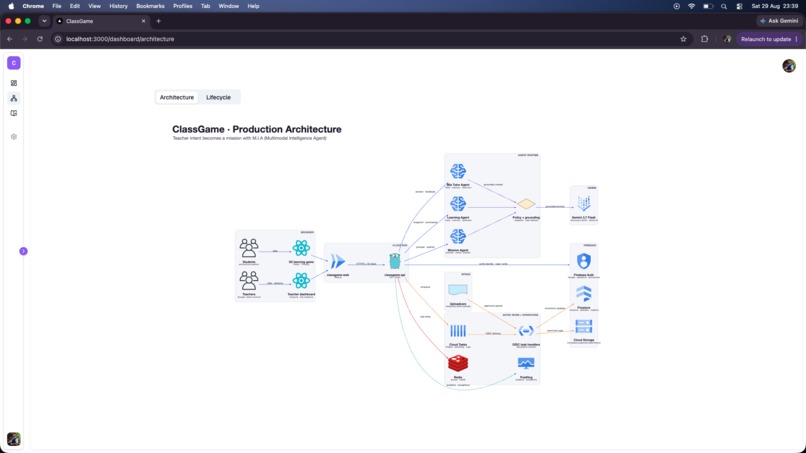806x453 pixels.
Task: Open Control Center in the menu bar
Action: [739, 6]
